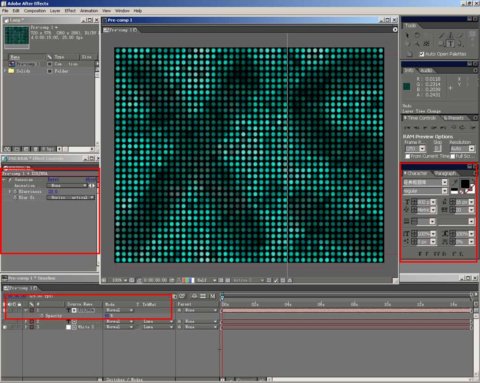480x383 pixels.
Task: Click the Play button in Time Controls
Action: tap(426, 128)
